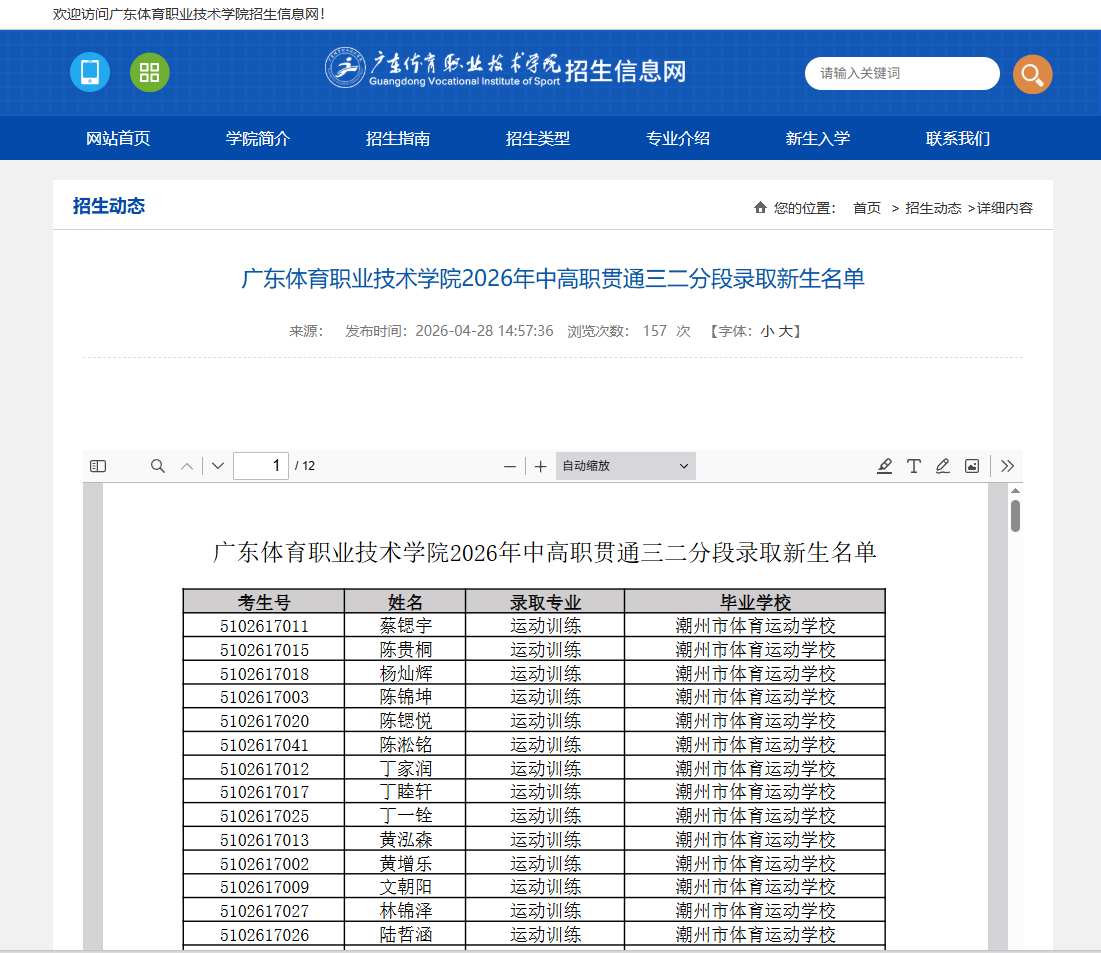Click the name 黄泓森
This screenshot has height=953, width=1101.
(x=406, y=840)
